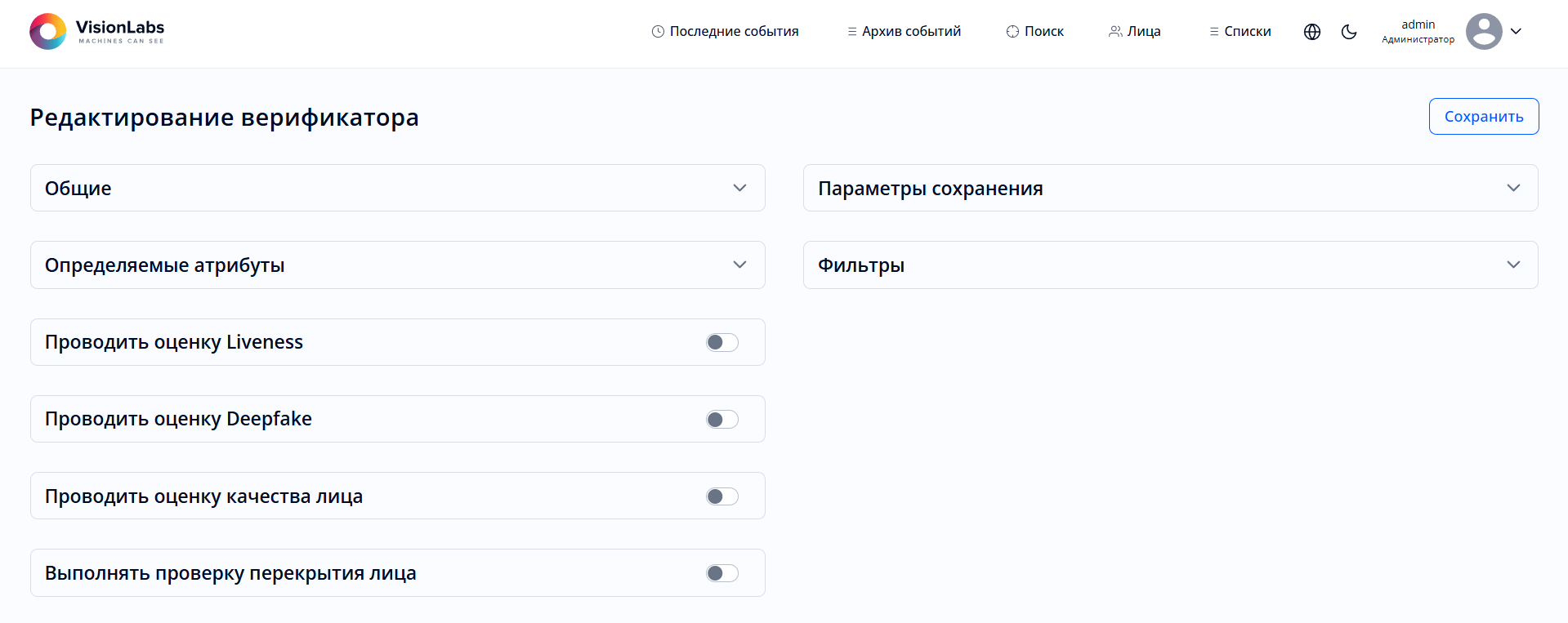Open the language globe selector
Image resolution: width=1568 pixels, height=623 pixels.
coord(1311,32)
